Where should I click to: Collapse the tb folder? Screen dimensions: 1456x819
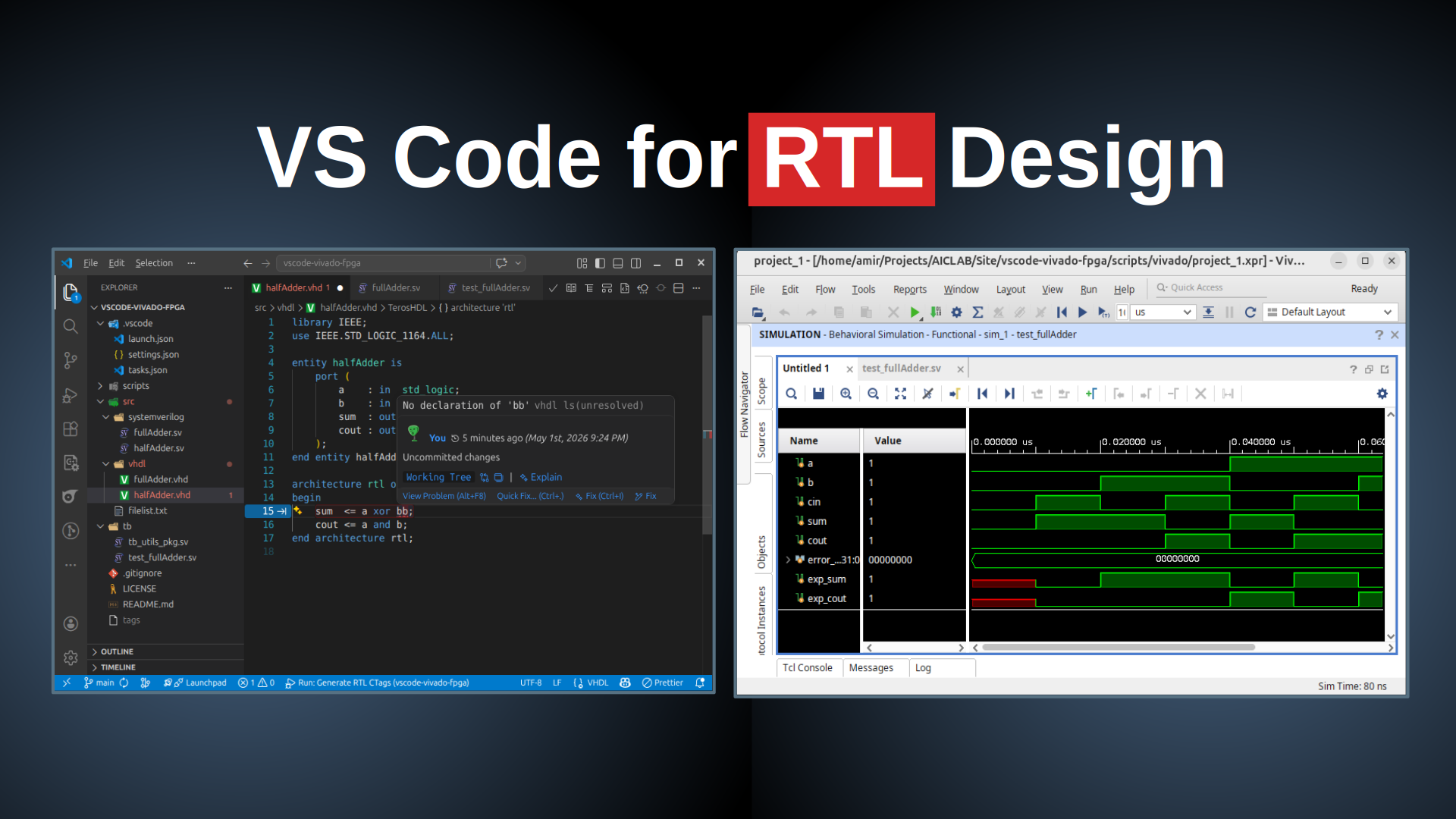[100, 526]
